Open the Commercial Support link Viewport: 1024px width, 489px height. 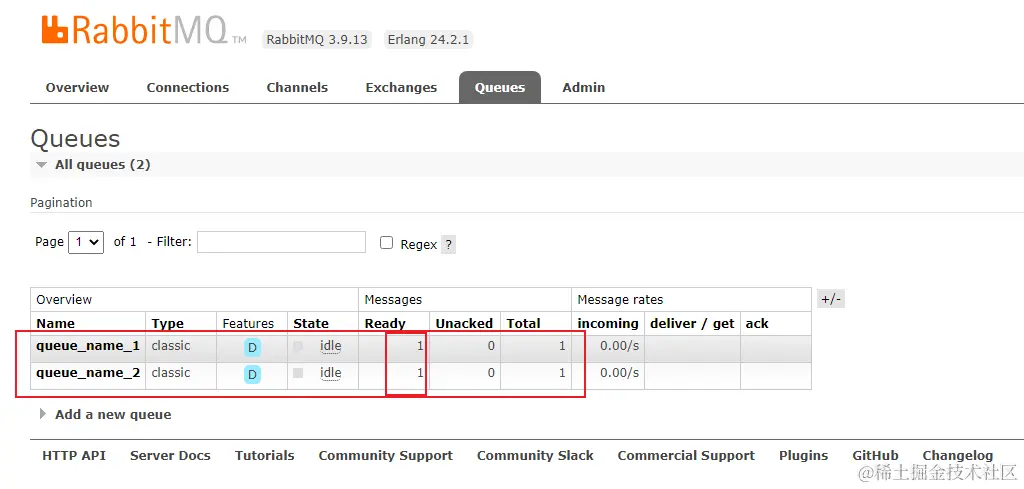(686, 456)
